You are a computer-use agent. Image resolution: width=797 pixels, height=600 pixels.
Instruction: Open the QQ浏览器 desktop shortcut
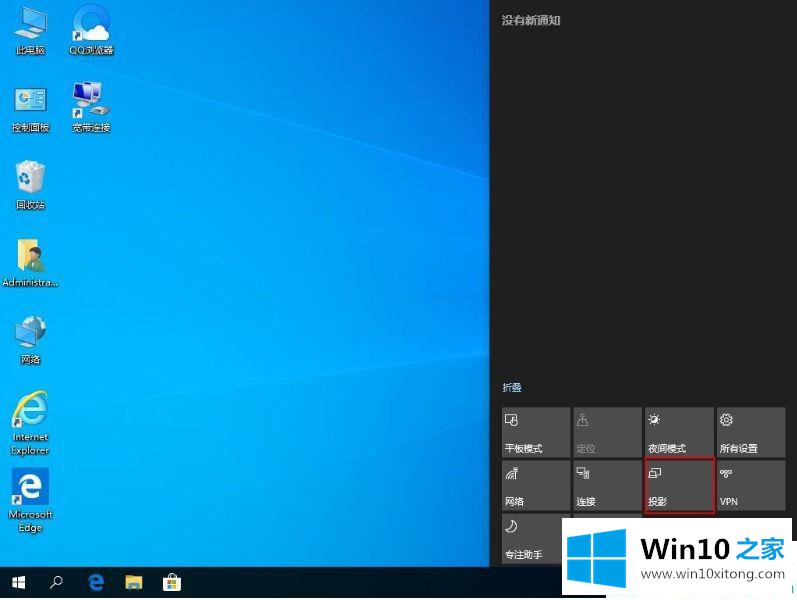[x=91, y=30]
